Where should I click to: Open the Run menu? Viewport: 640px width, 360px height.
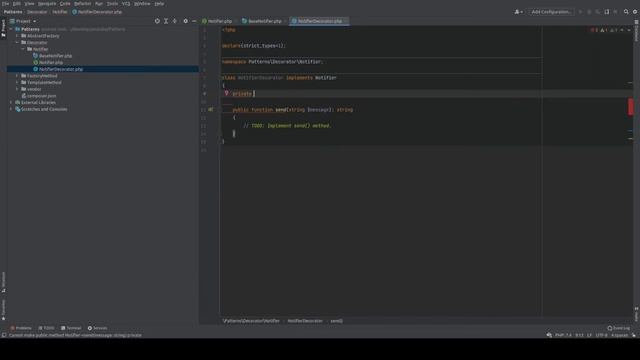pyautogui.click(x=99, y=4)
